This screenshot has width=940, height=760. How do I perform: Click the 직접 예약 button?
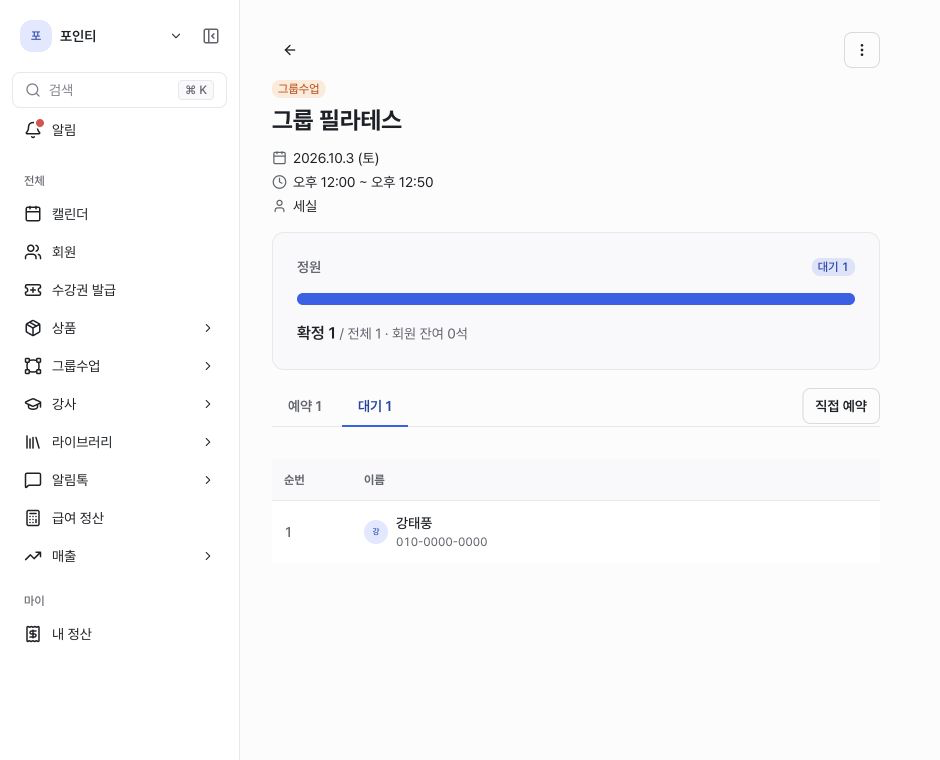(840, 406)
